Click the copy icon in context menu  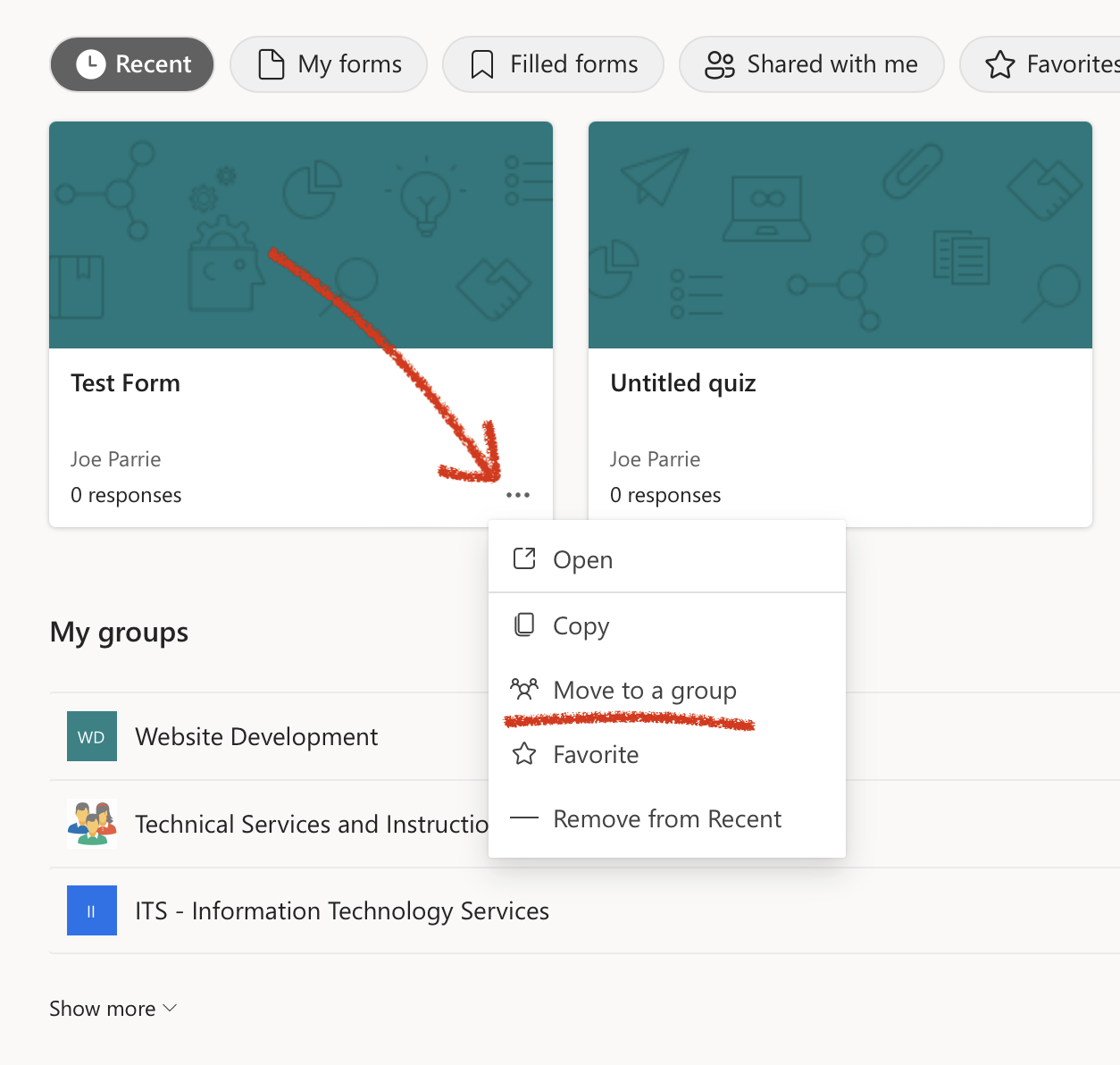click(524, 625)
